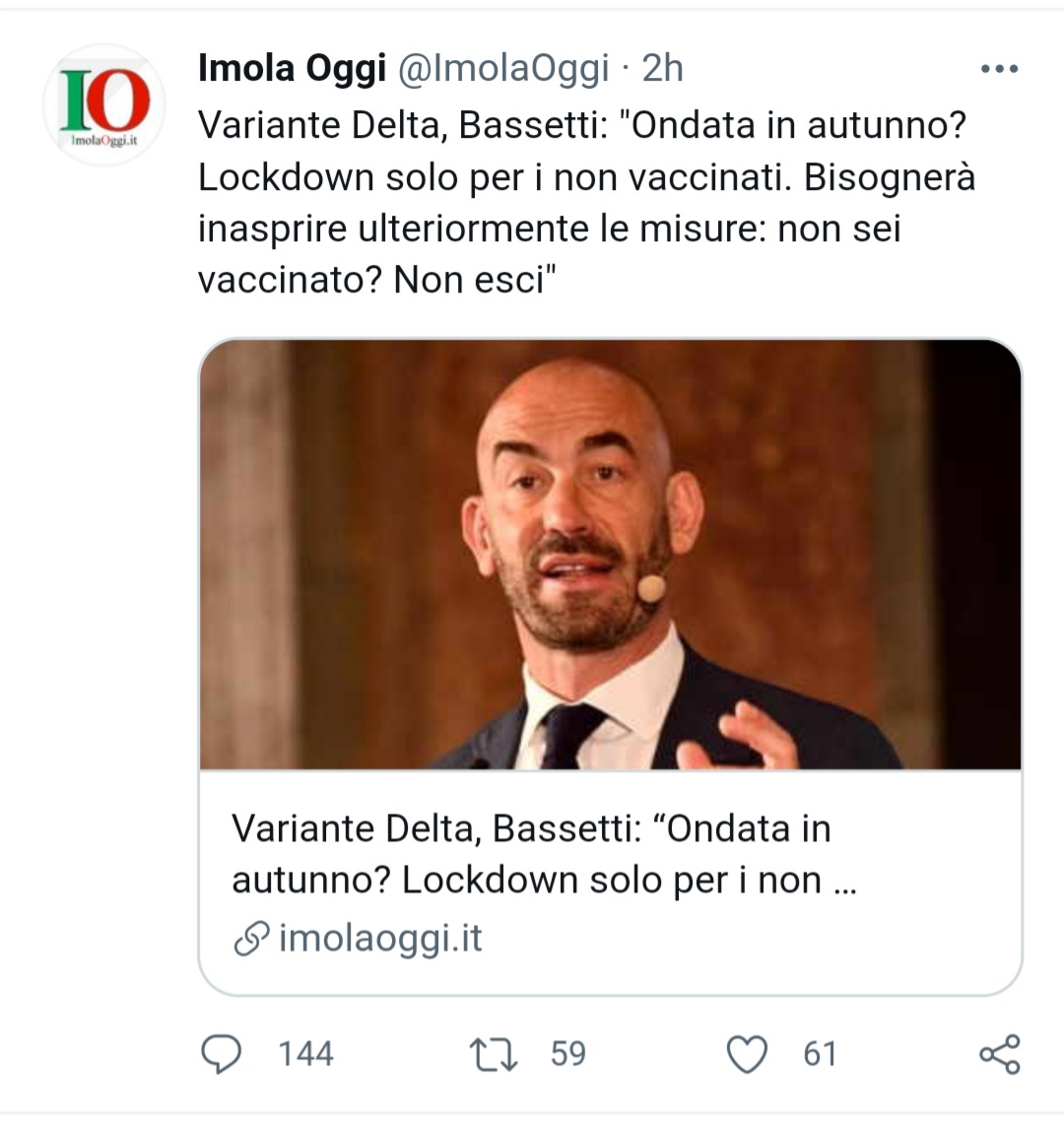Open the Imola Oggi display name
Viewport: 1064px width, 1123px height.
[x=292, y=68]
